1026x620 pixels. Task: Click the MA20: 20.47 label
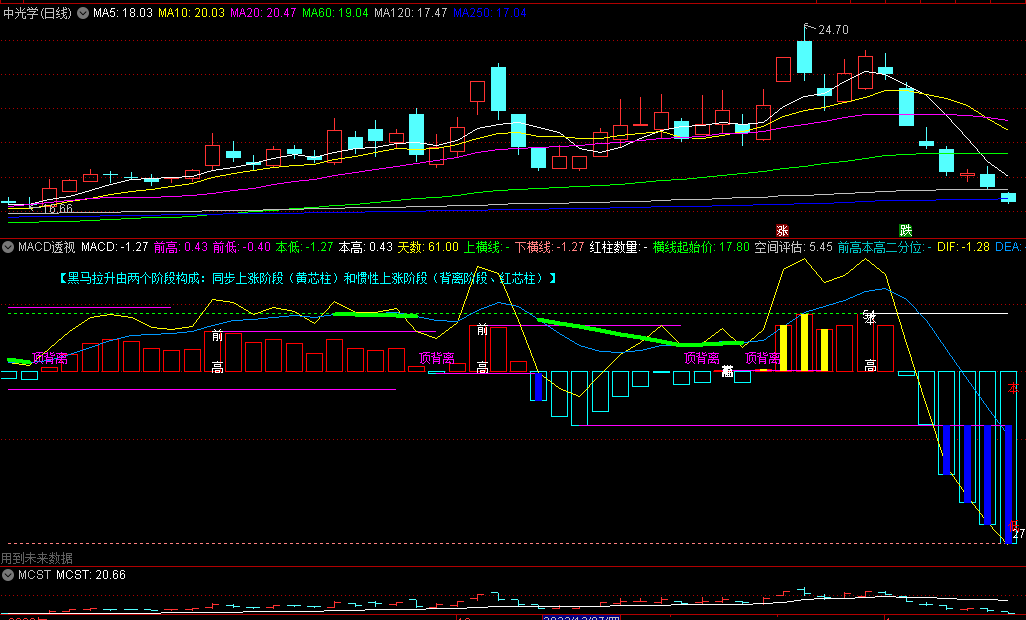[264, 12]
